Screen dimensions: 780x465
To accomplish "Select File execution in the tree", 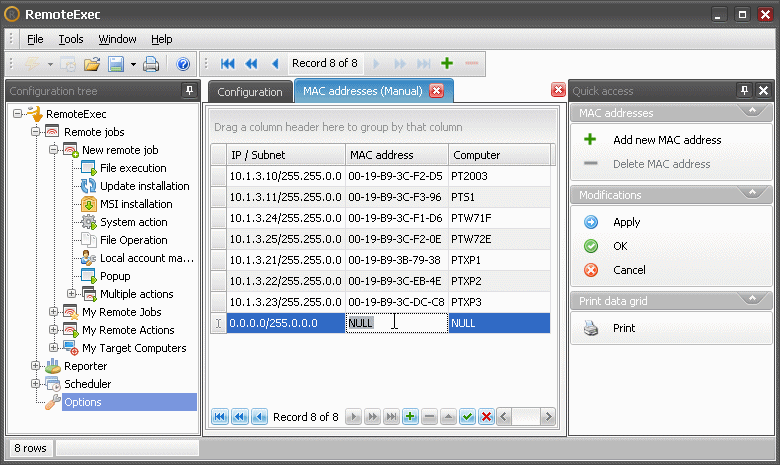I will click(x=133, y=168).
